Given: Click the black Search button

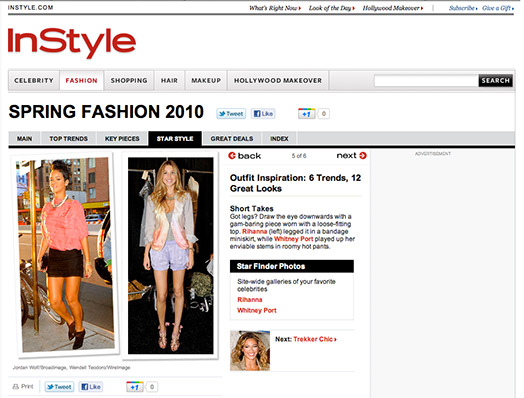Looking at the screenshot, I should (496, 81).
